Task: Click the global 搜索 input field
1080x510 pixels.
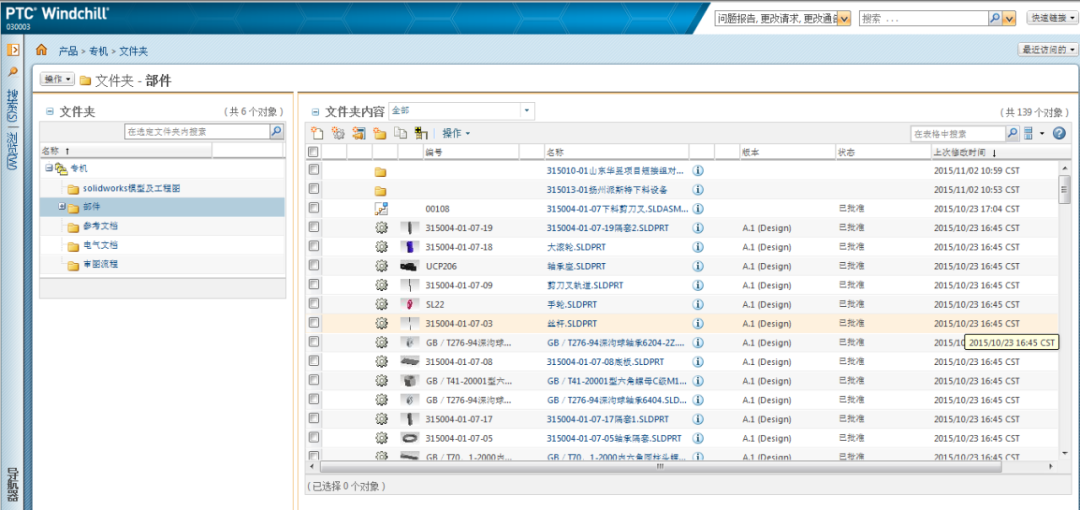Action: (922, 18)
